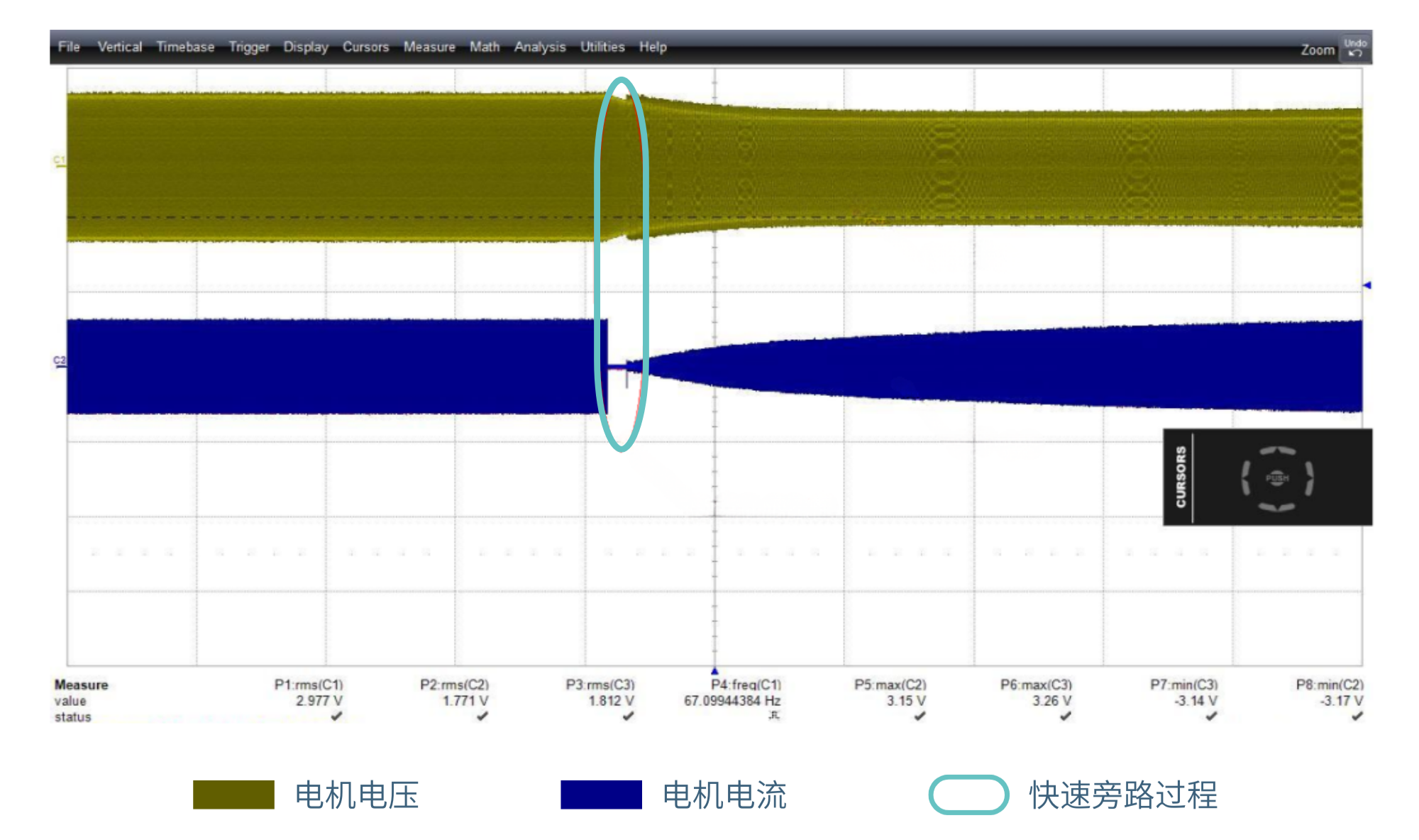The image size is (1419, 840).
Task: Open the Trigger menu
Action: click(249, 47)
